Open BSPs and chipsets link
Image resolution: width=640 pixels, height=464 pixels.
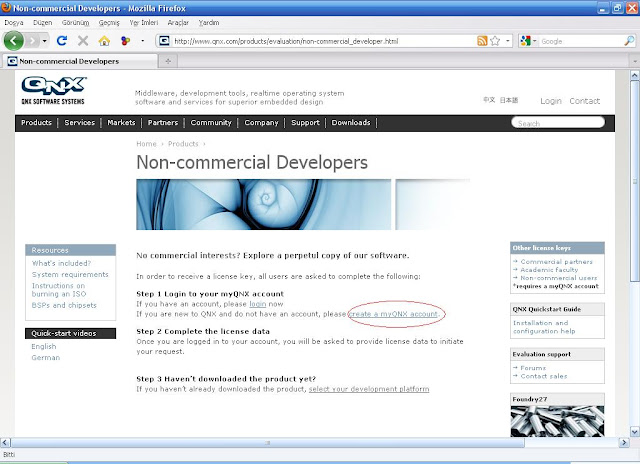pyautogui.click(x=64, y=305)
